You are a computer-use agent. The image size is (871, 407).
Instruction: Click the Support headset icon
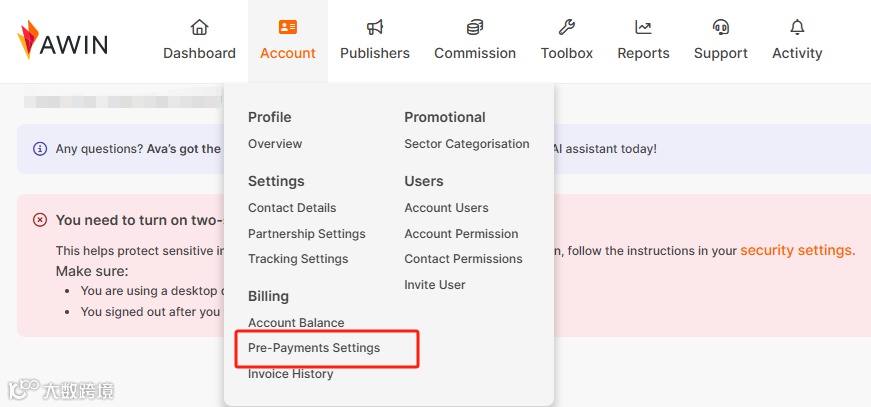point(720,27)
